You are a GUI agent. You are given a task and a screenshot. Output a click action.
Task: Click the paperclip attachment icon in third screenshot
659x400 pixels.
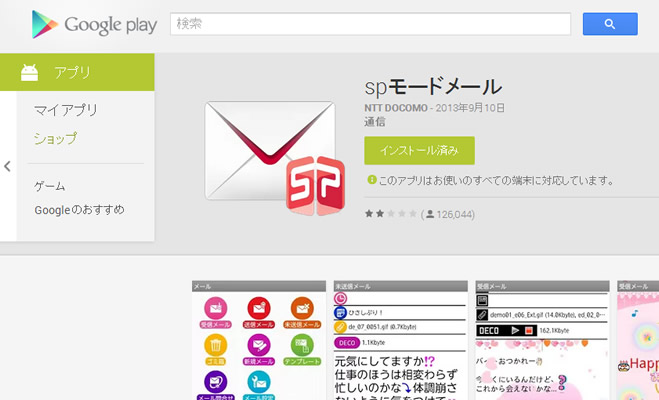(x=482, y=315)
